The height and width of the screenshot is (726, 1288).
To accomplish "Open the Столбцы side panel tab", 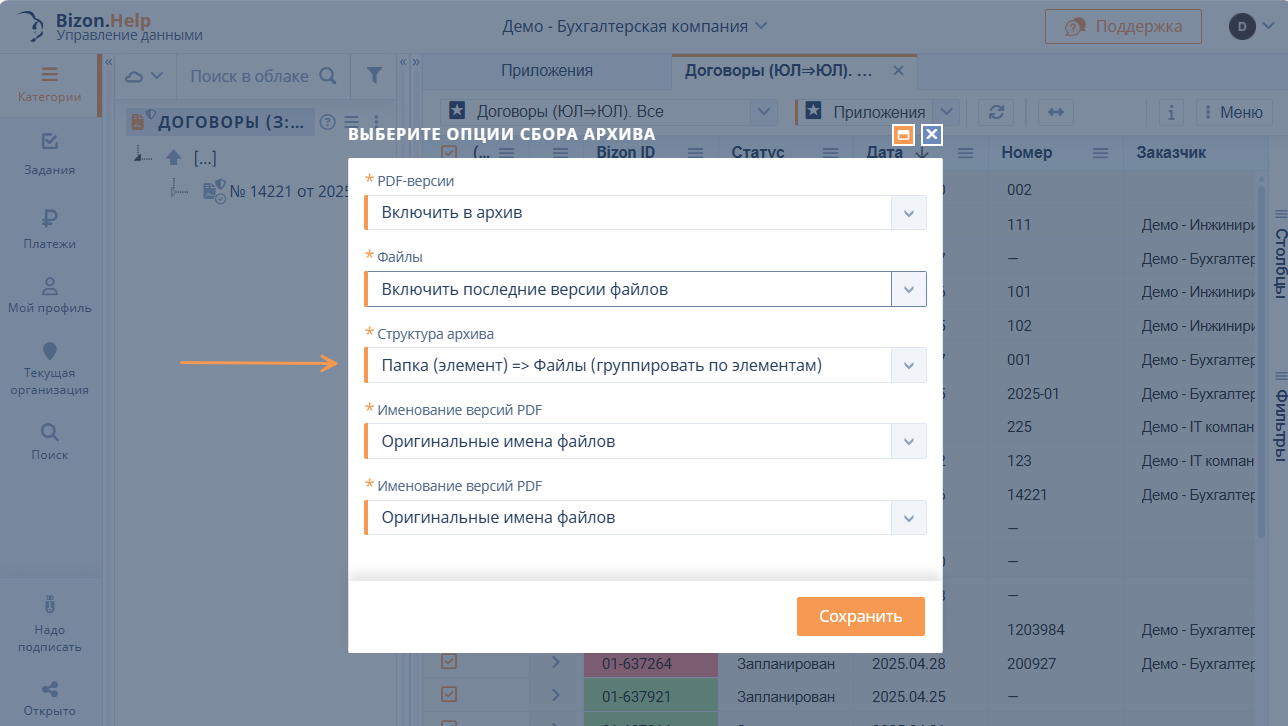I will pyautogui.click(x=1278, y=263).
